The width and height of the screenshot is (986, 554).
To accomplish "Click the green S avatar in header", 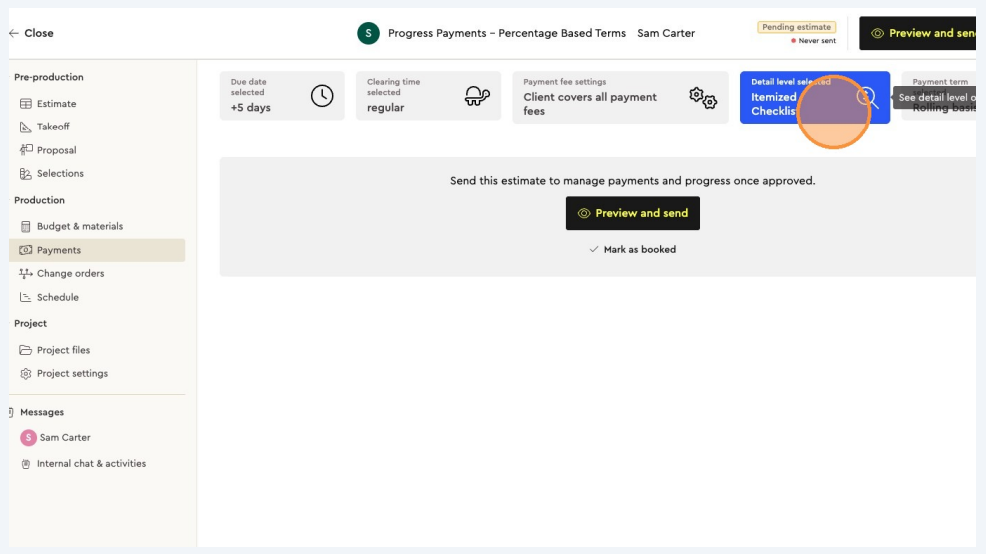I will pyautogui.click(x=368, y=33).
